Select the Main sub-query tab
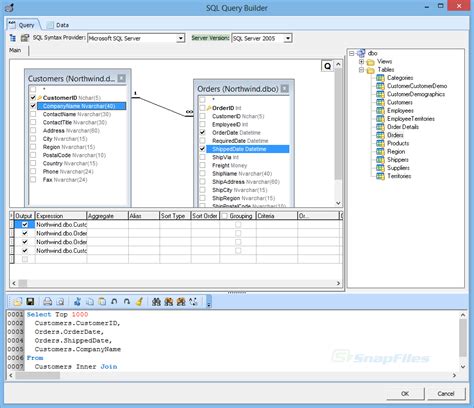This screenshot has width=474, height=408. (x=15, y=50)
